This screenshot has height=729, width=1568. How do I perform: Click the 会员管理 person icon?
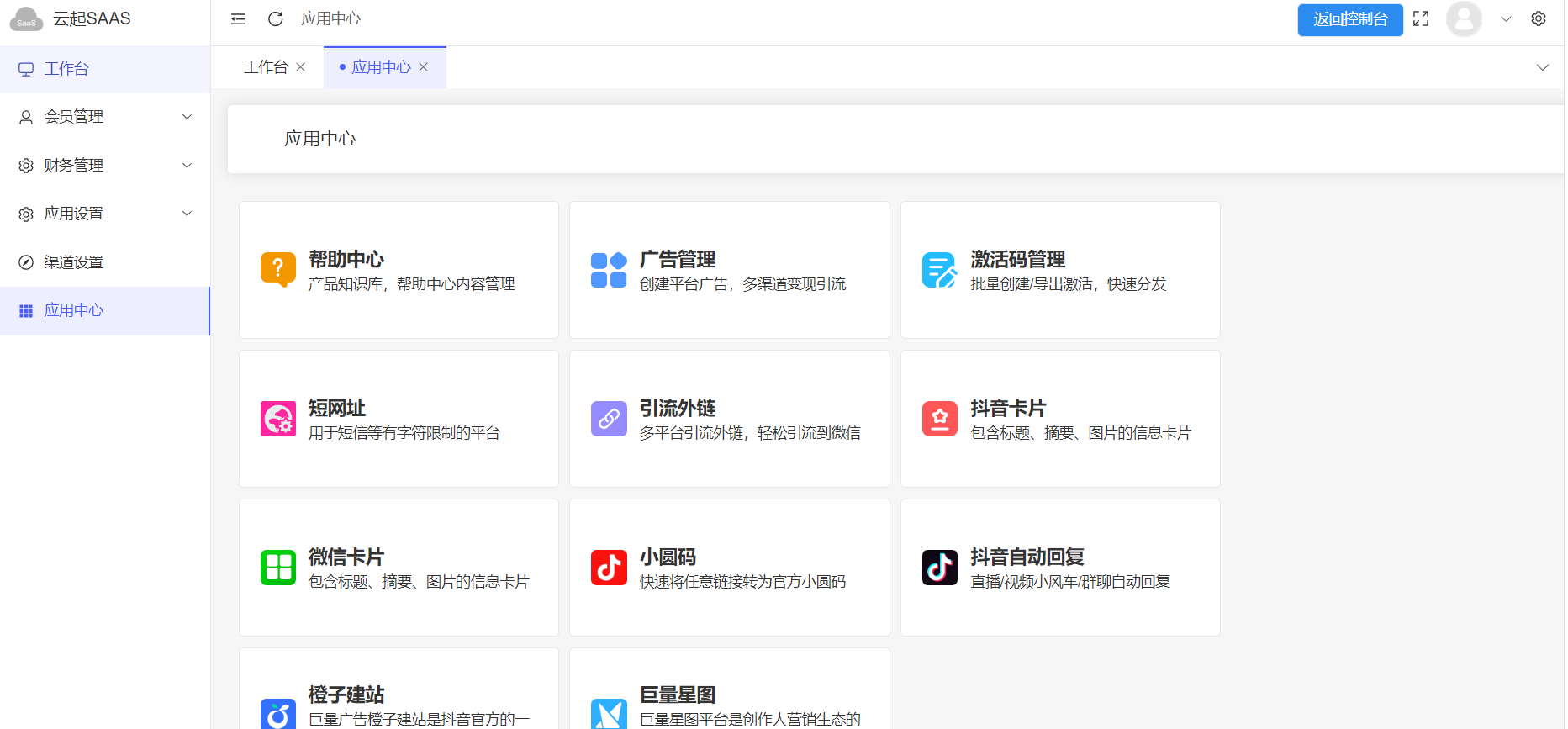click(26, 117)
